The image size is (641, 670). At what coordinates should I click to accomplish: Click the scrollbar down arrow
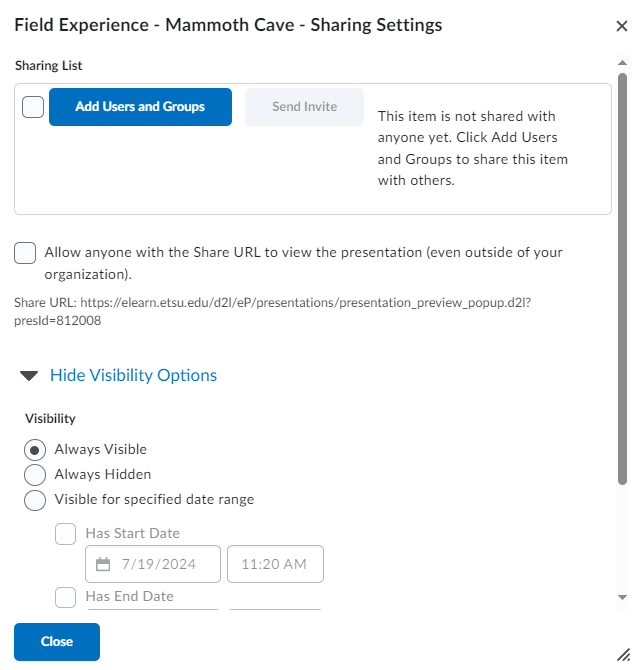click(622, 597)
